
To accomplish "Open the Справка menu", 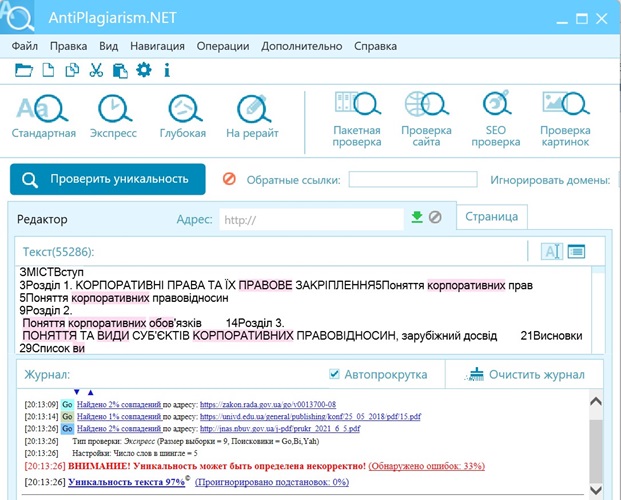I will 375,46.
